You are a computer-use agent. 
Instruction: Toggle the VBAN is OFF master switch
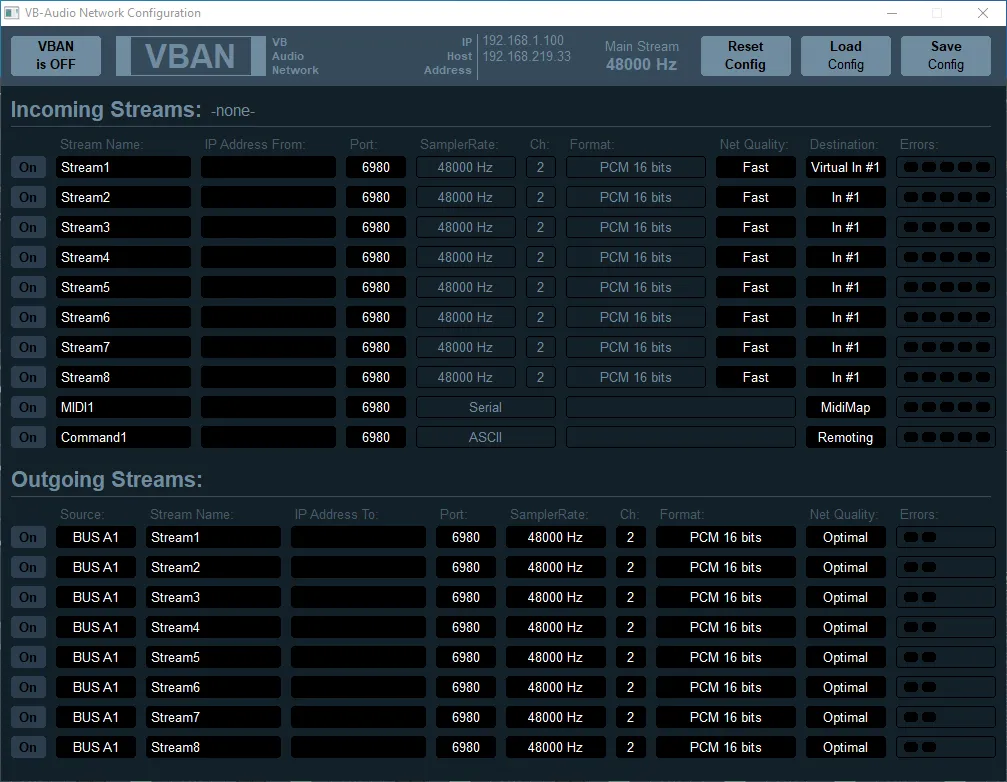(x=56, y=56)
